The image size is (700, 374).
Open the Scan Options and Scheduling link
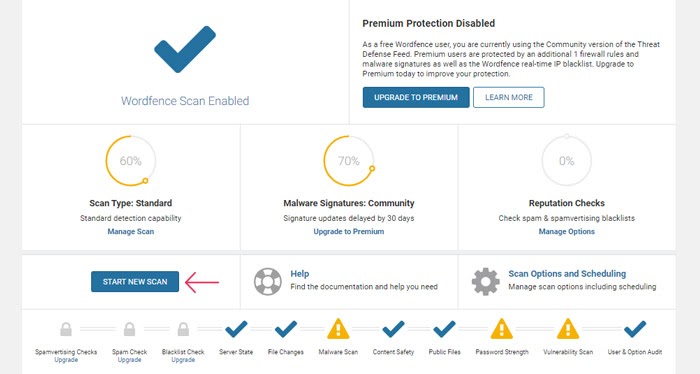point(567,274)
